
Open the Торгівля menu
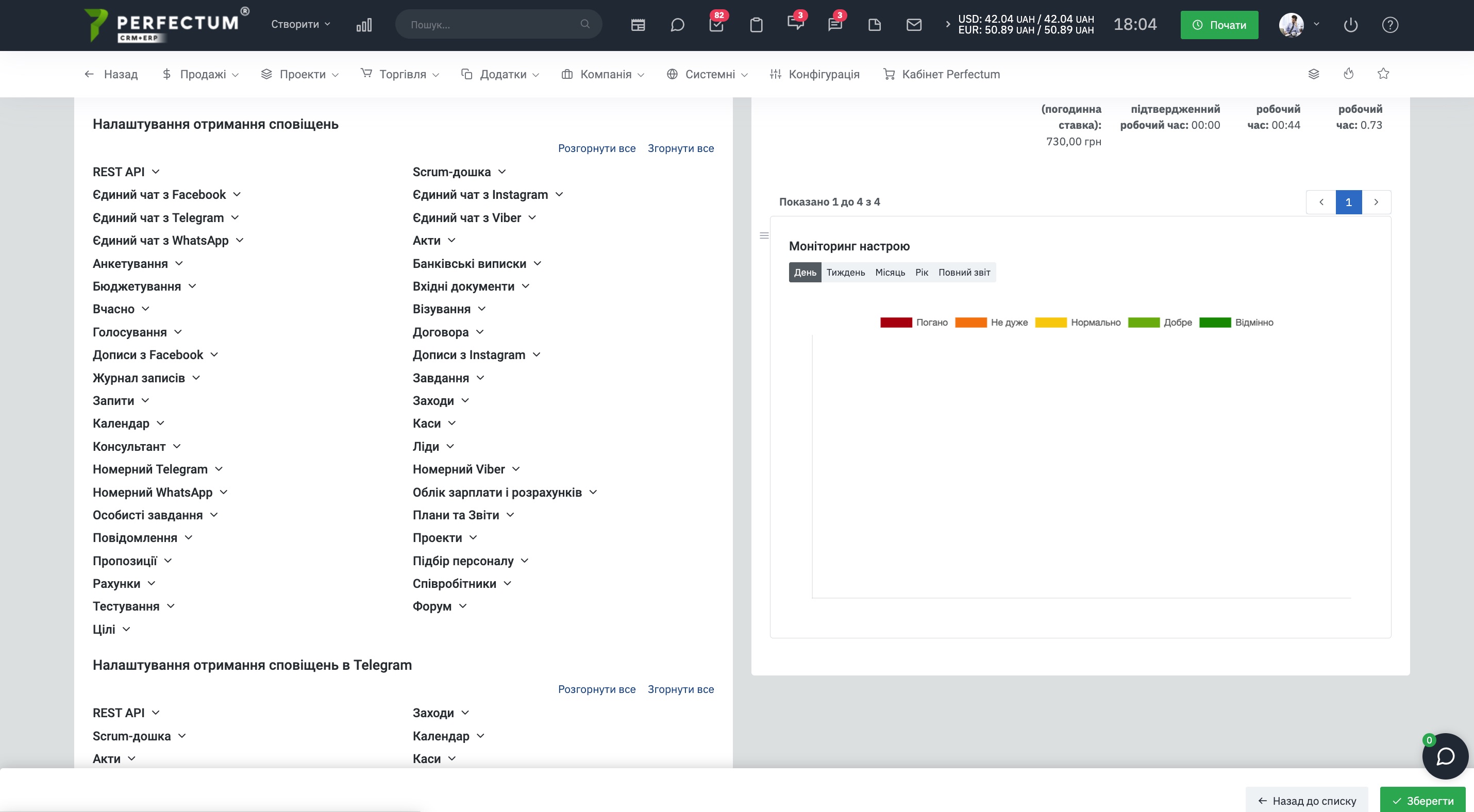400,74
